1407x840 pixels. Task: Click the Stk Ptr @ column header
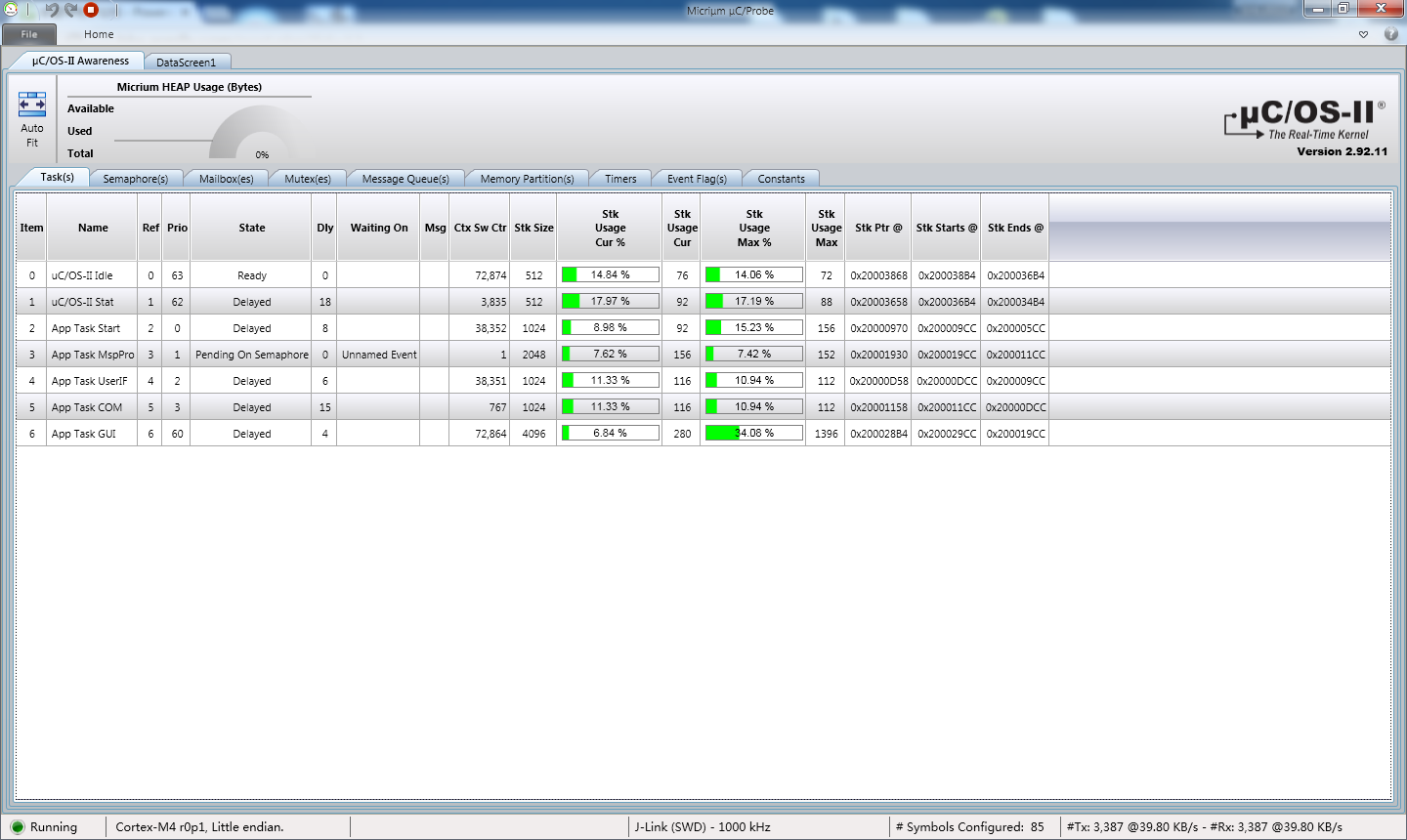[x=878, y=228]
